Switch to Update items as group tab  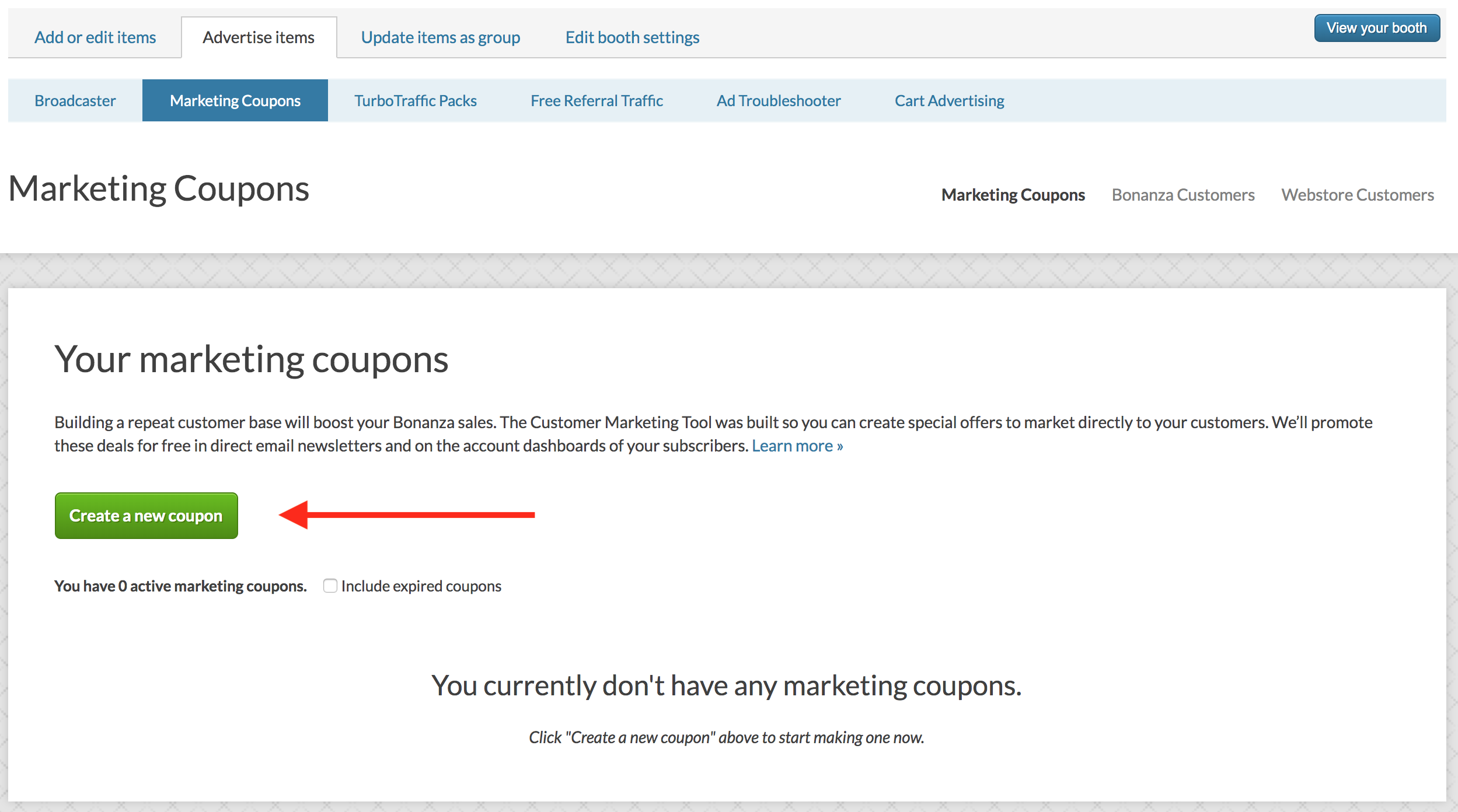coord(441,37)
